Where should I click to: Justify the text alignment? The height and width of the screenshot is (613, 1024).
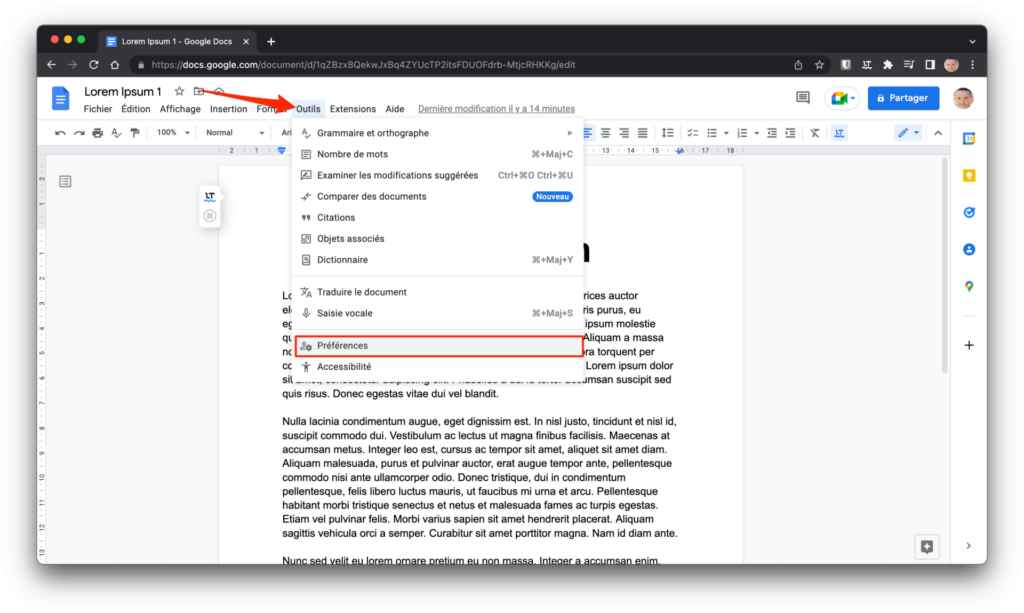(643, 133)
